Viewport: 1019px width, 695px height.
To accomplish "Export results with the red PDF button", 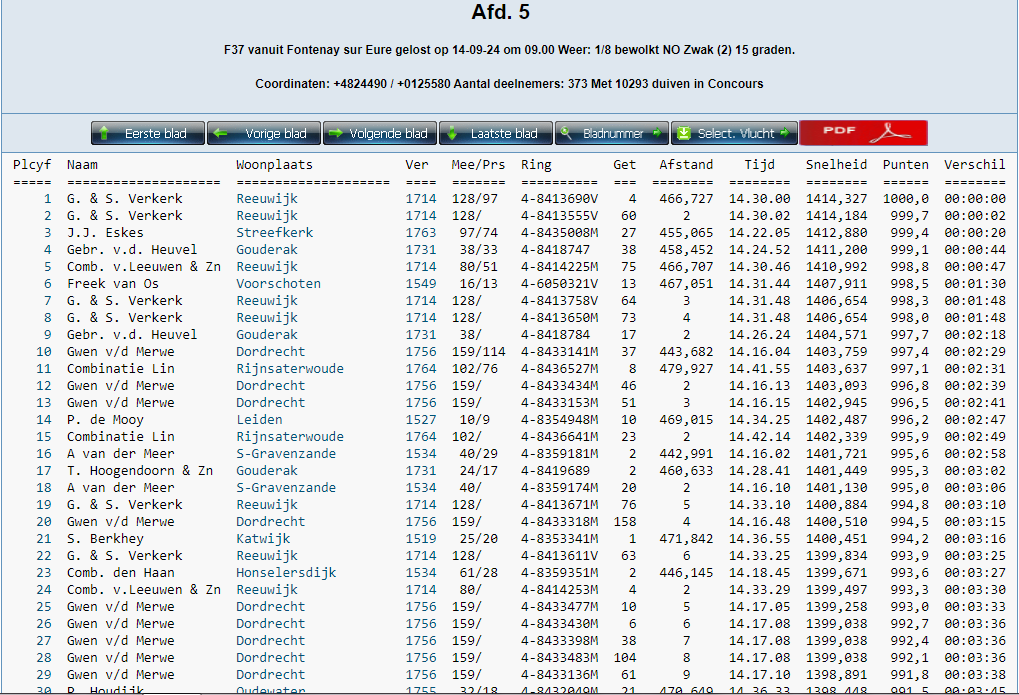I will (863, 133).
